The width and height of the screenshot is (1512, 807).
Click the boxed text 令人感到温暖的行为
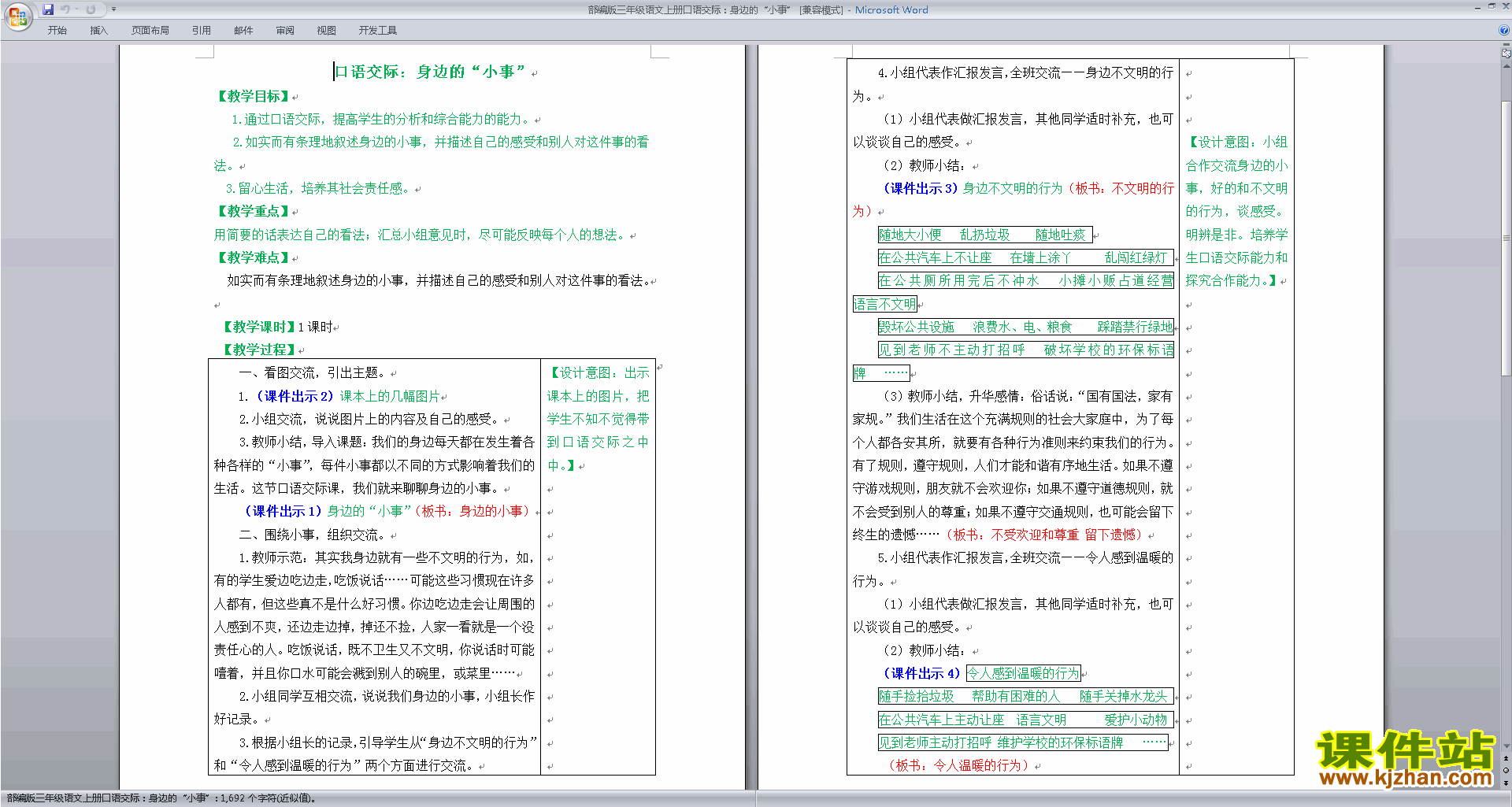(x=1024, y=673)
